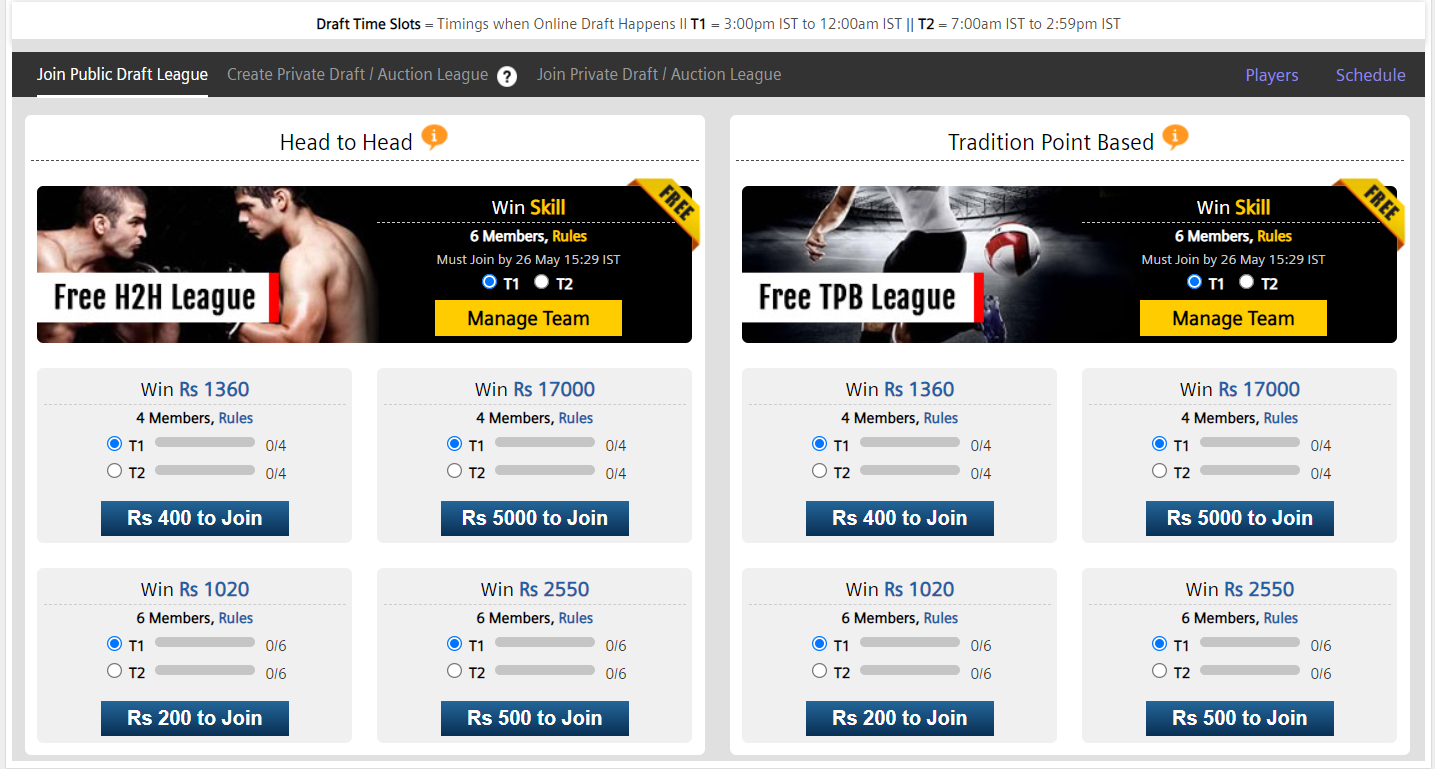Choose T2 for Head to Head Rs 17000
Viewport: 1435px width, 769px height.
click(x=454, y=471)
